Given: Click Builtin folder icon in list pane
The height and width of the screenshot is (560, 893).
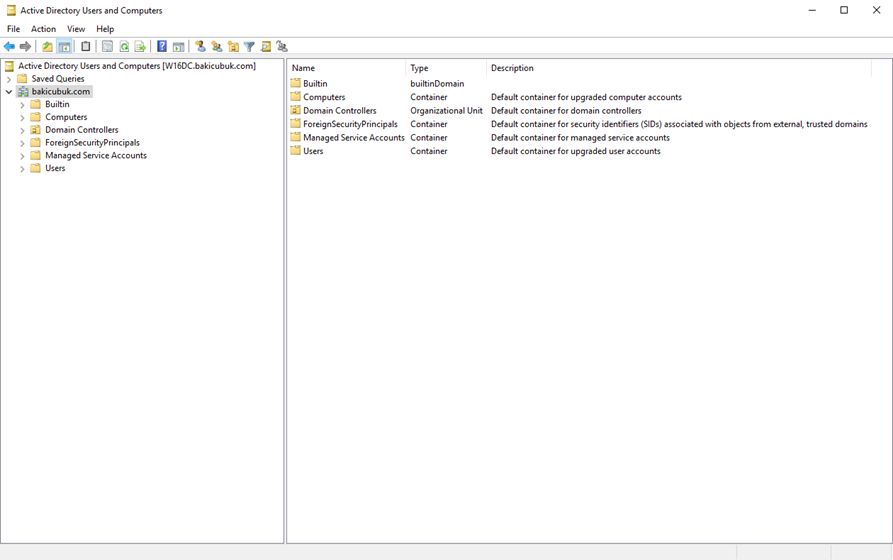Looking at the screenshot, I should (295, 83).
